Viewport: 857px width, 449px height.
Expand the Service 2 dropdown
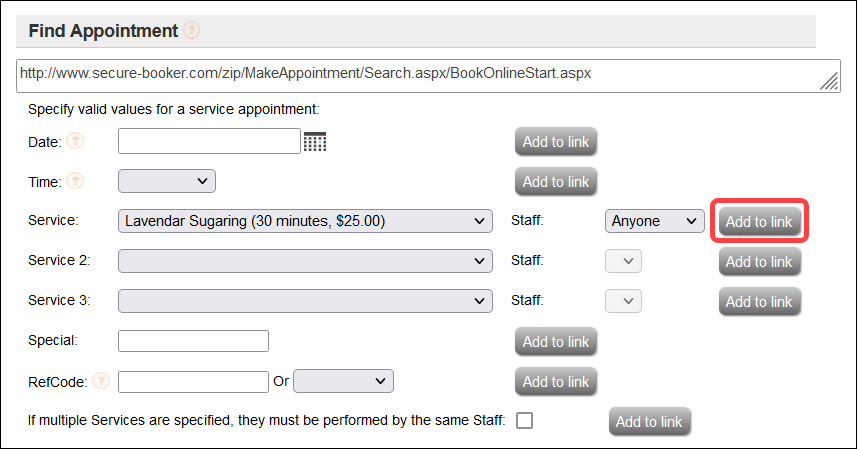pos(305,261)
